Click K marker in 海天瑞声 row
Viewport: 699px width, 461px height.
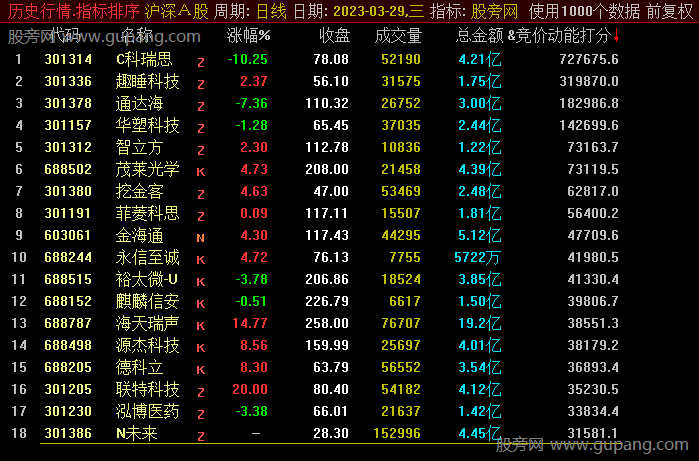(201, 326)
